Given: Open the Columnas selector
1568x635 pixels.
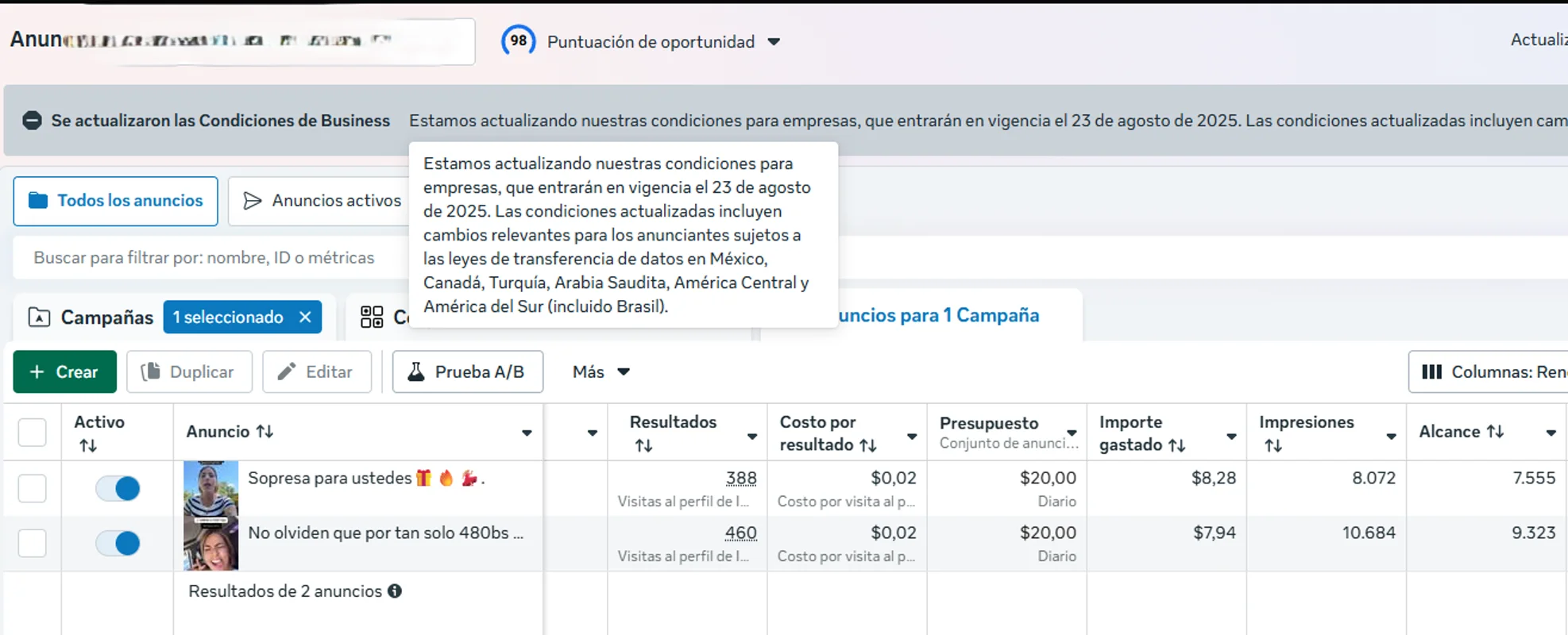Looking at the screenshot, I should tap(1489, 371).
